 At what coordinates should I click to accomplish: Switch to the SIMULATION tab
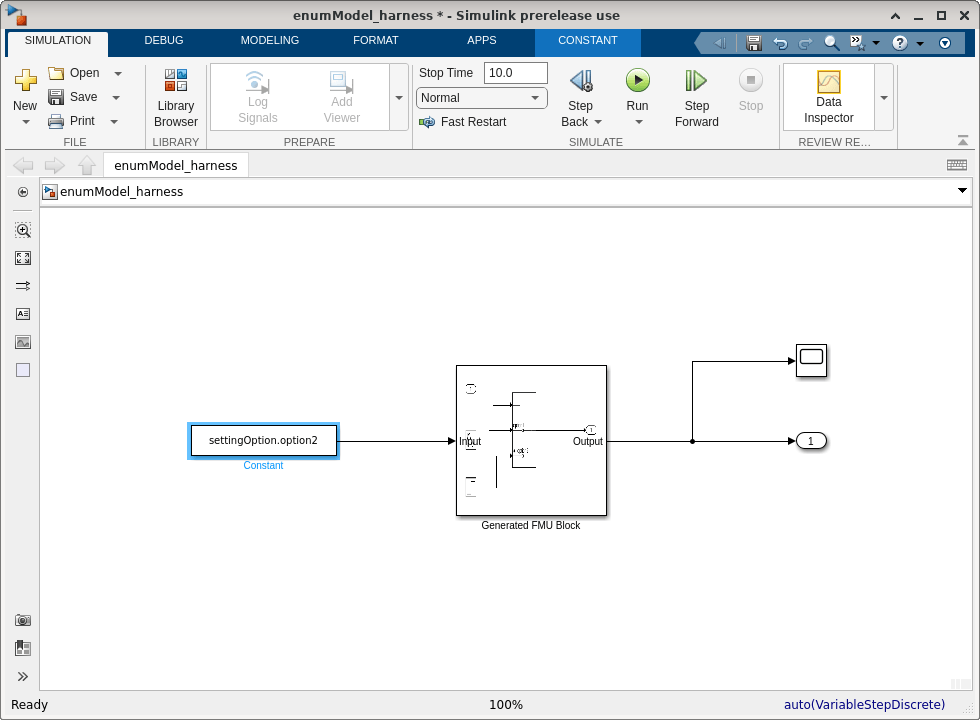(58, 41)
